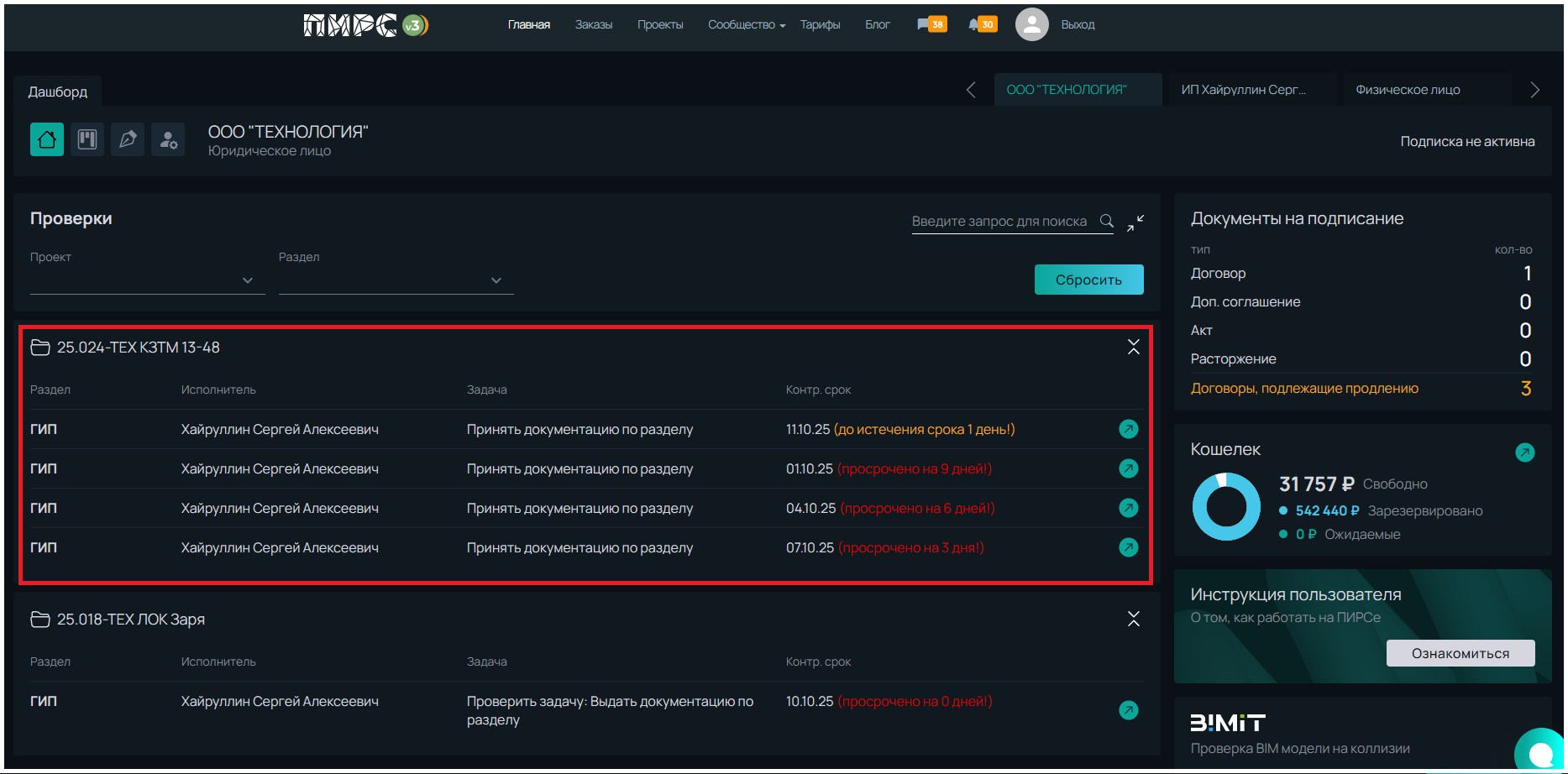Open the chat messages icon with badge 38
This screenshot has width=1568, height=774.
coord(931,24)
